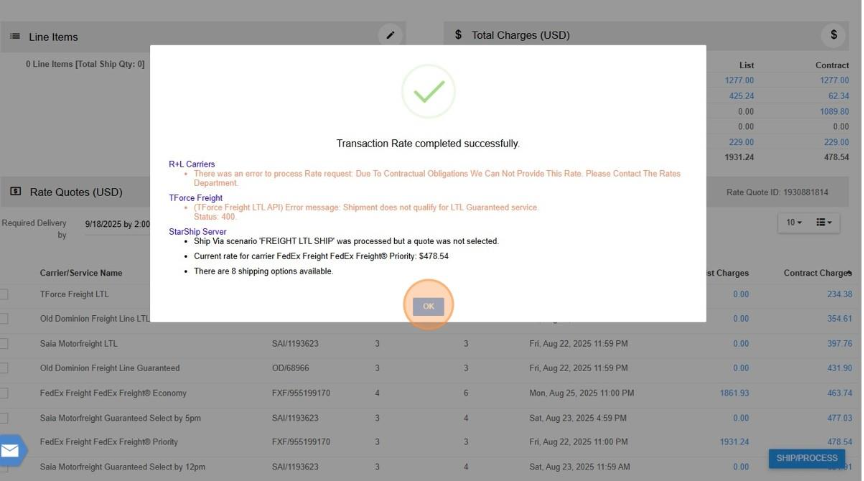Click OK to dismiss the rate dialog
This screenshot has height=481, width=864.
pyautogui.click(x=428, y=306)
